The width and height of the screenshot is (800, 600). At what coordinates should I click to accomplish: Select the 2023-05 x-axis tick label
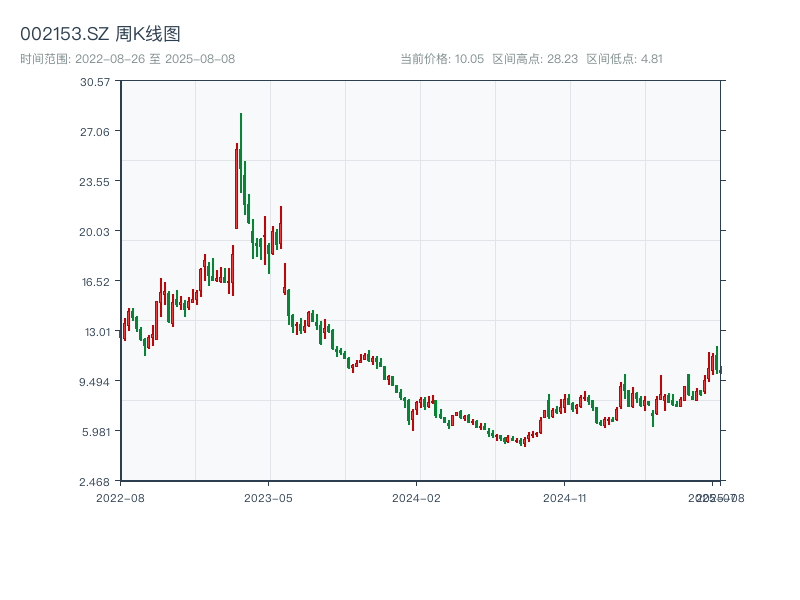point(268,497)
